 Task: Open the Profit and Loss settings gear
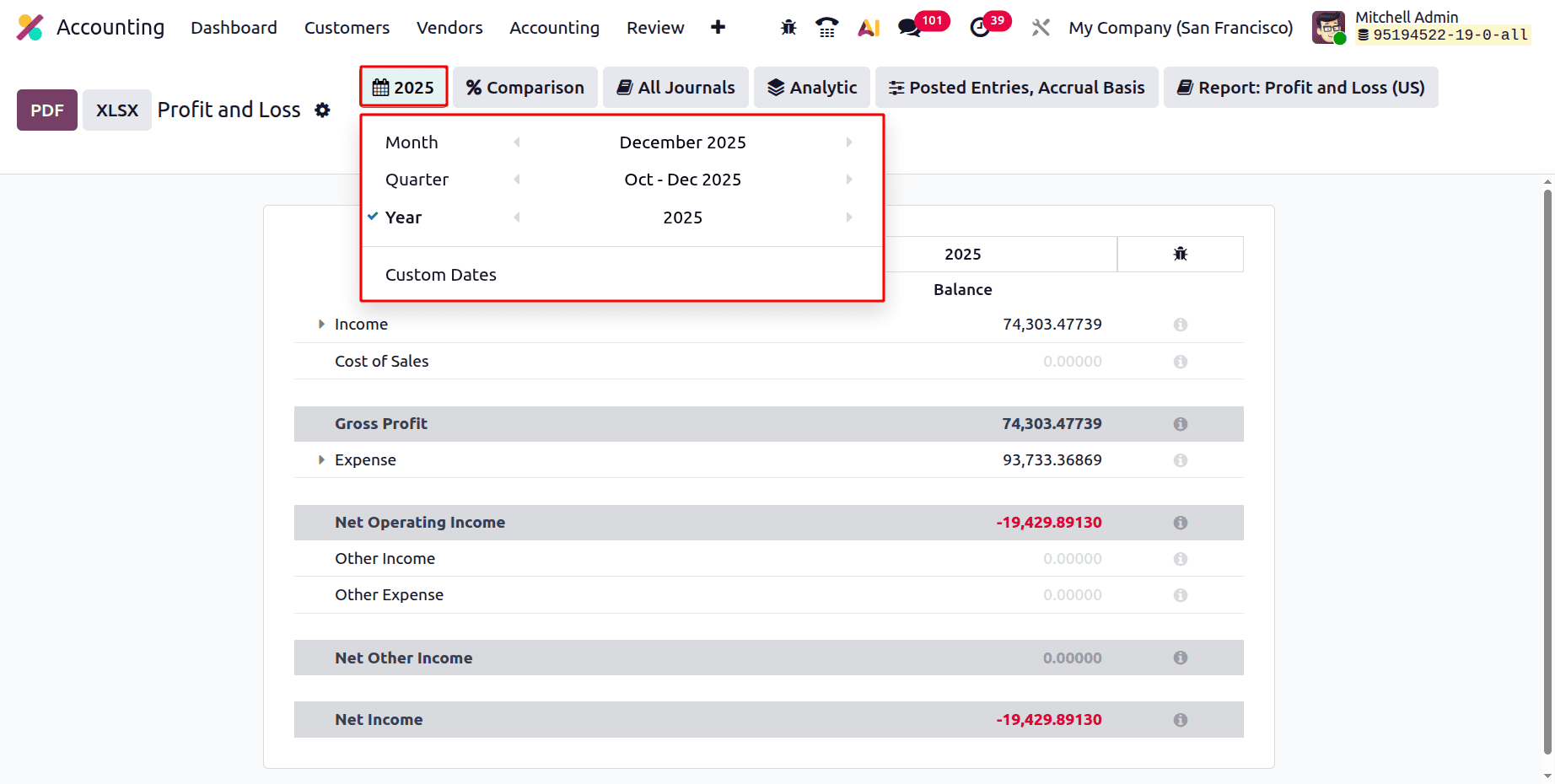point(322,110)
